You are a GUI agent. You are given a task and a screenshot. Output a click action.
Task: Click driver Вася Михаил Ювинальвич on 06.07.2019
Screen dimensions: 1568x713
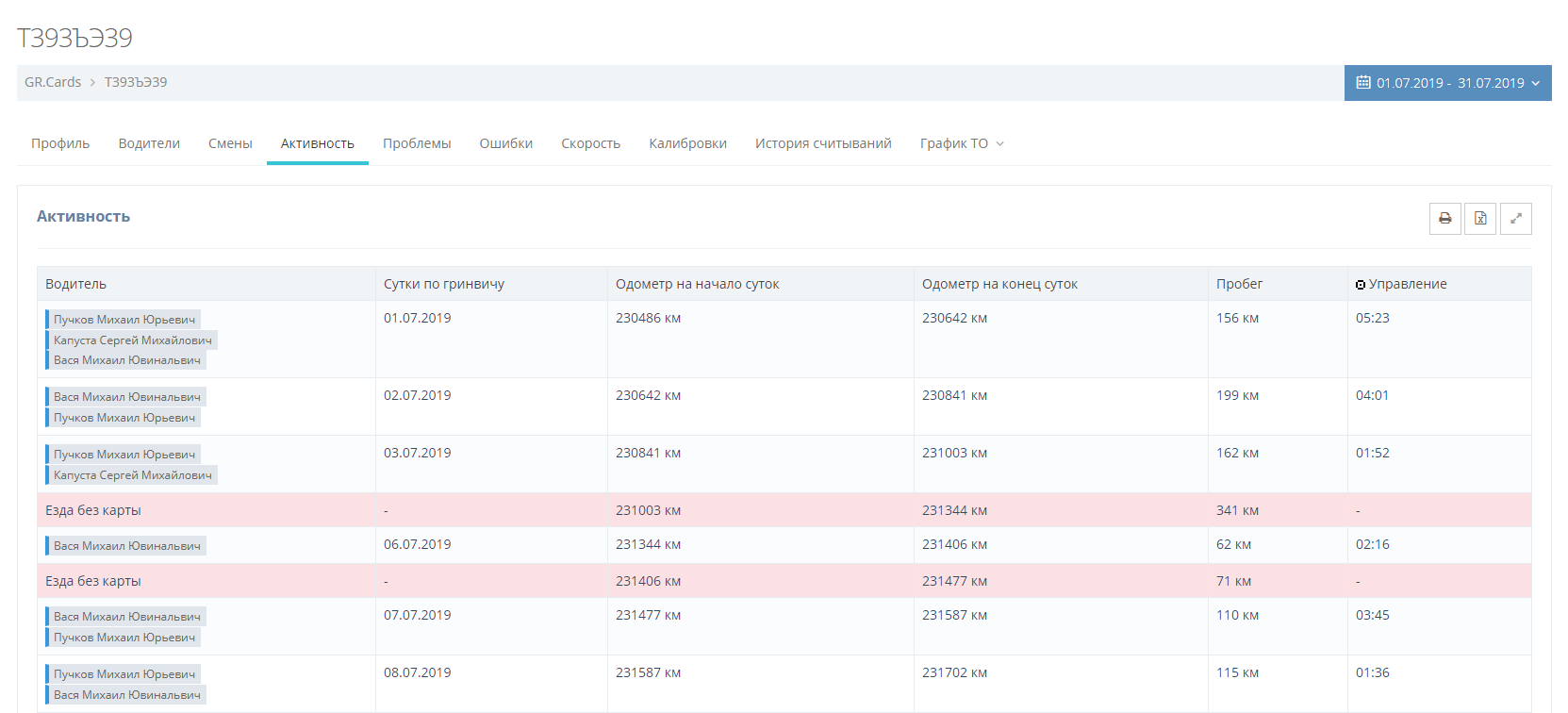pos(126,546)
